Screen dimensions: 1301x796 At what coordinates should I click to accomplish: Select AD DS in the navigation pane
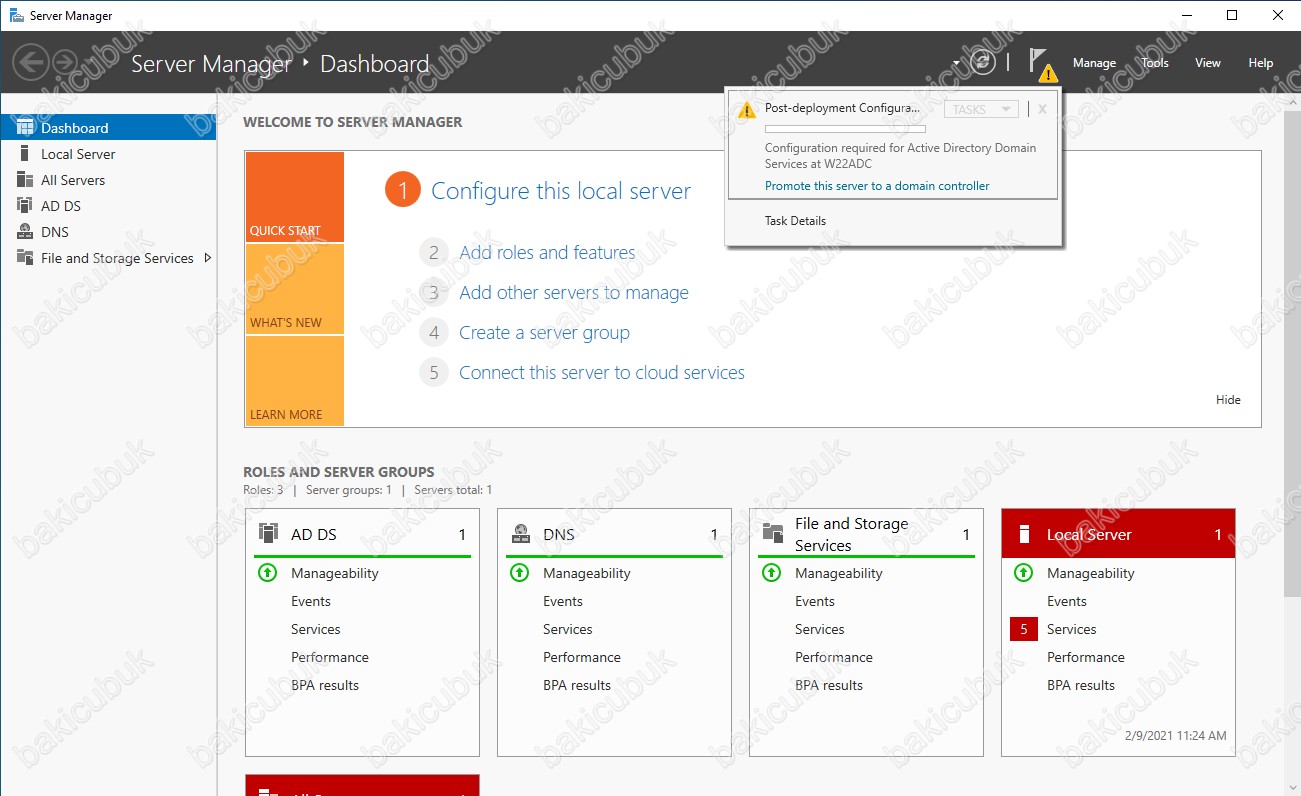coord(108,206)
